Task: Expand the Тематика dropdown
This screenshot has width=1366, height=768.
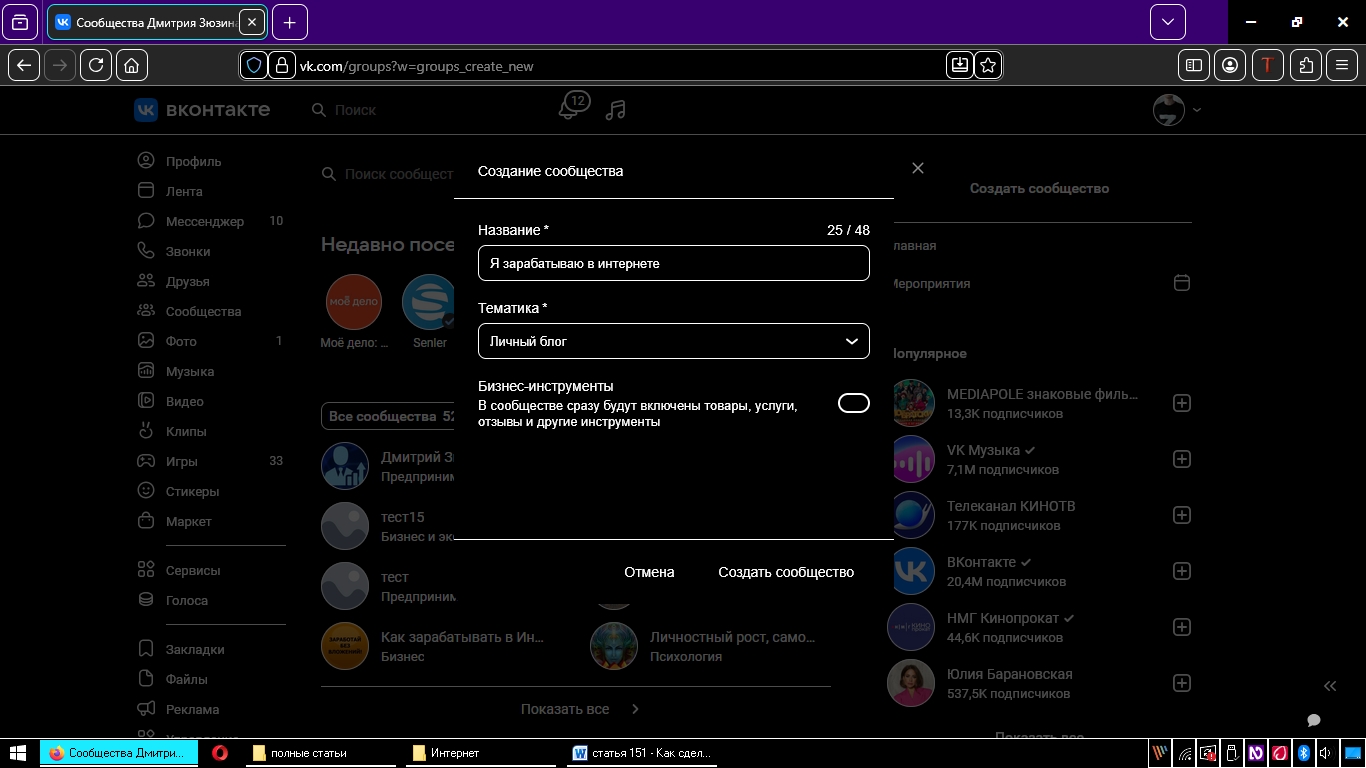Action: coord(673,341)
